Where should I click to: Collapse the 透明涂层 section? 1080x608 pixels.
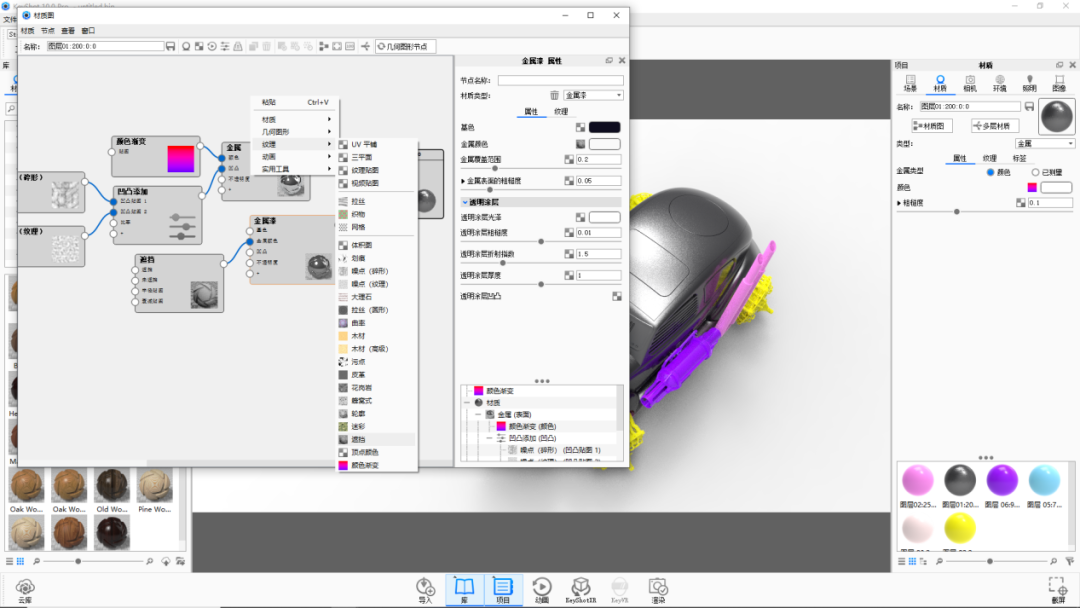[465, 202]
